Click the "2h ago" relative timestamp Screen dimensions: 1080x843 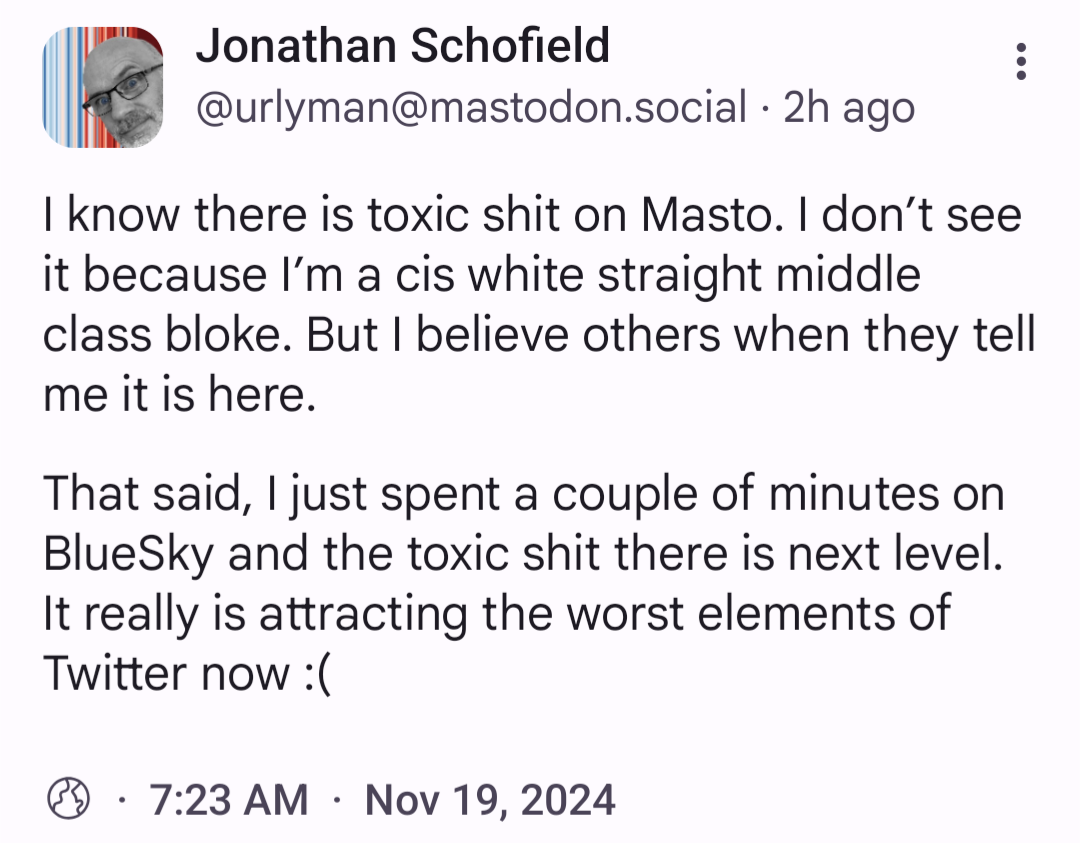[x=849, y=107]
